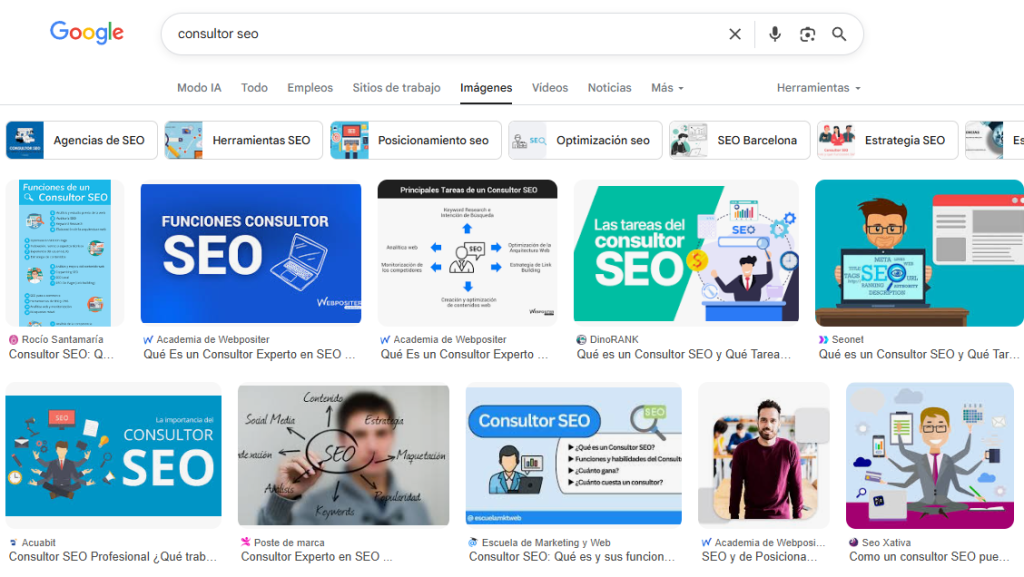Open Funciones de un Consultor SEO infographic
This screenshot has width=1024, height=577.
point(65,253)
